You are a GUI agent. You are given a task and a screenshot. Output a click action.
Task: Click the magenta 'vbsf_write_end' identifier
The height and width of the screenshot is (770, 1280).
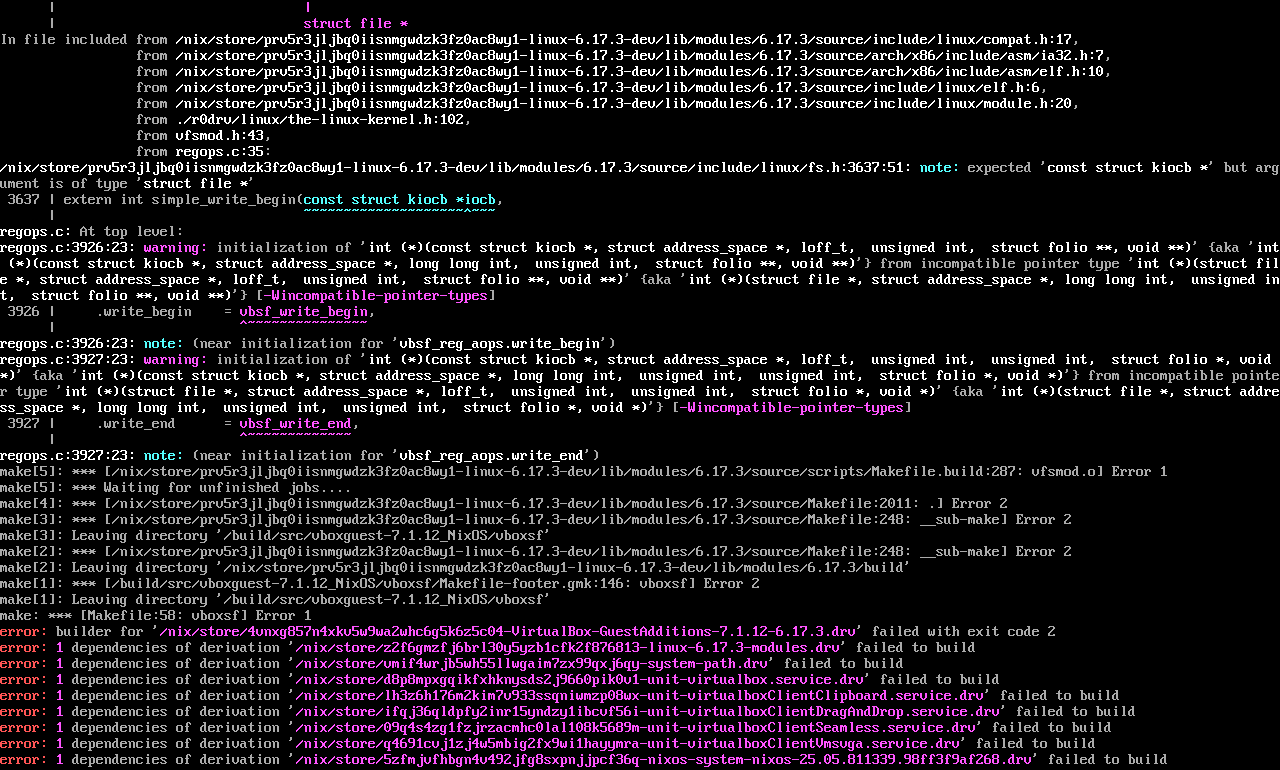click(295, 423)
